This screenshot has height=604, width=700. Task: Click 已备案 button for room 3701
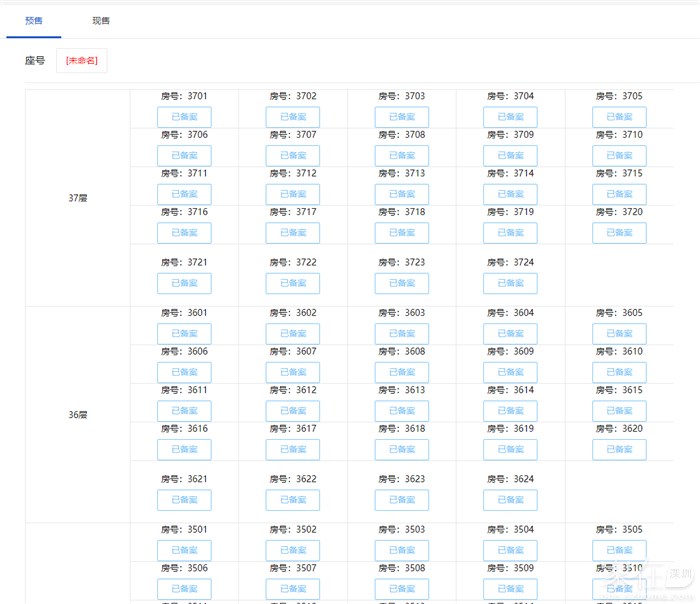point(184,117)
